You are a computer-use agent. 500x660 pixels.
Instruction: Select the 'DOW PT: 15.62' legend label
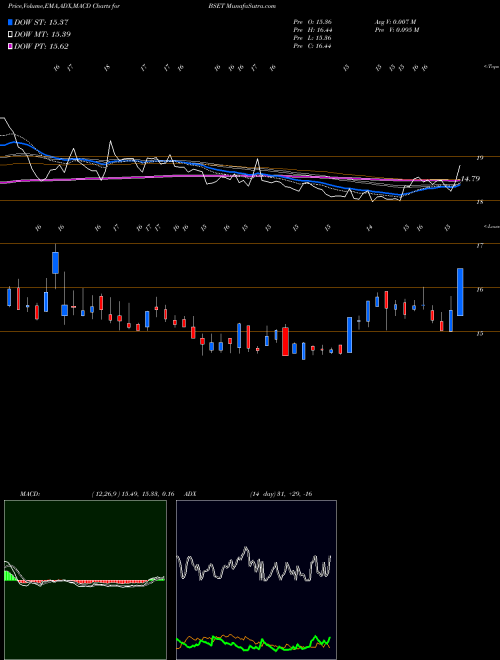click(x=41, y=47)
